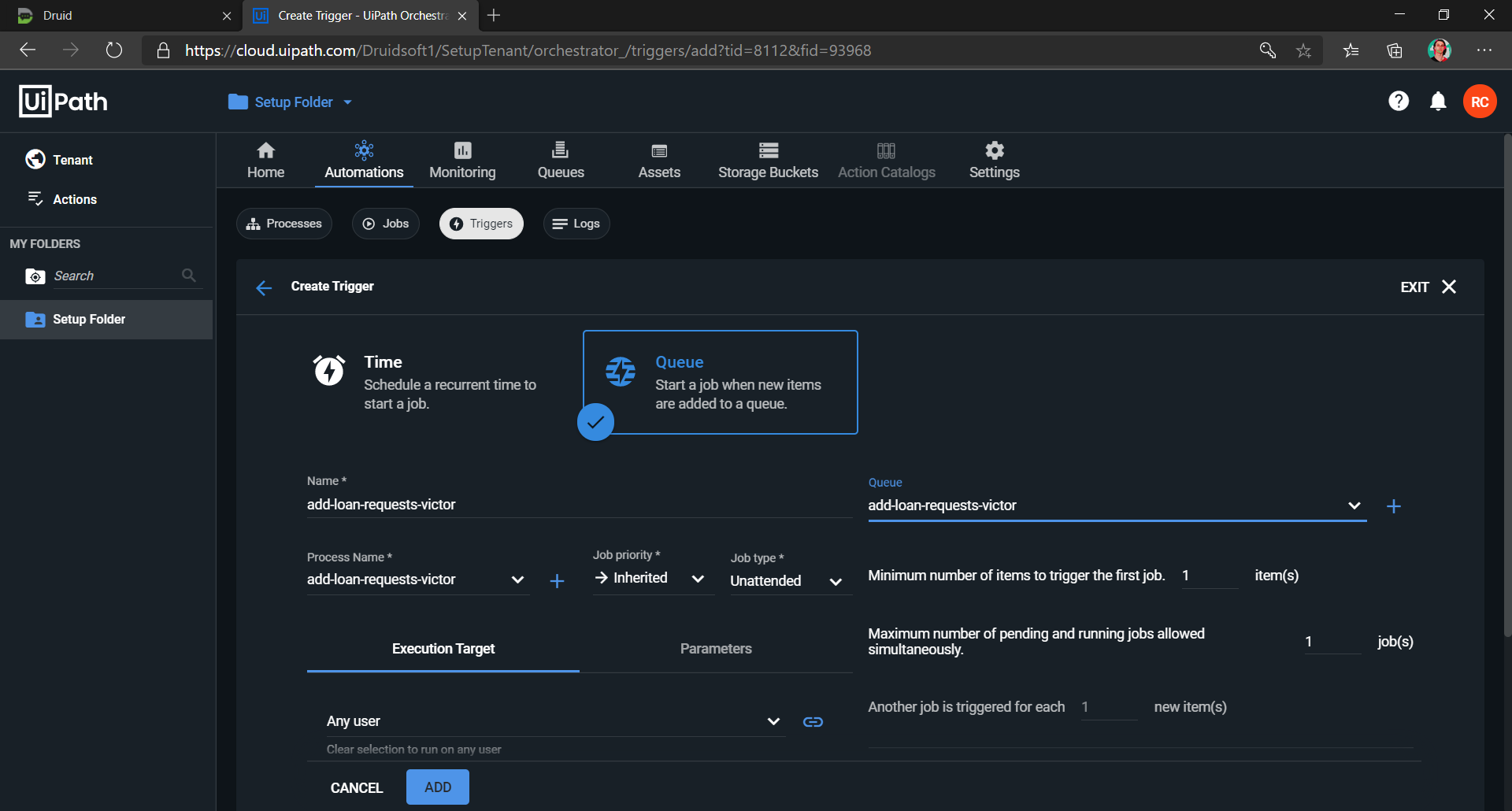
Task: Open the Parameters tab
Action: tap(716, 649)
